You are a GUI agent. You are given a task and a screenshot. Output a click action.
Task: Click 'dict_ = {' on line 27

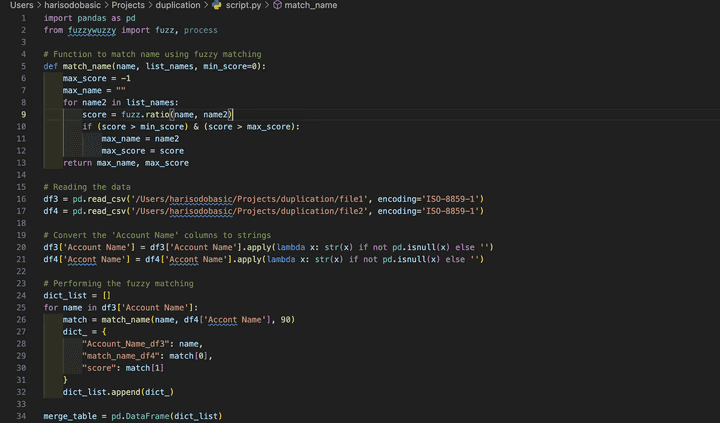click(x=84, y=332)
